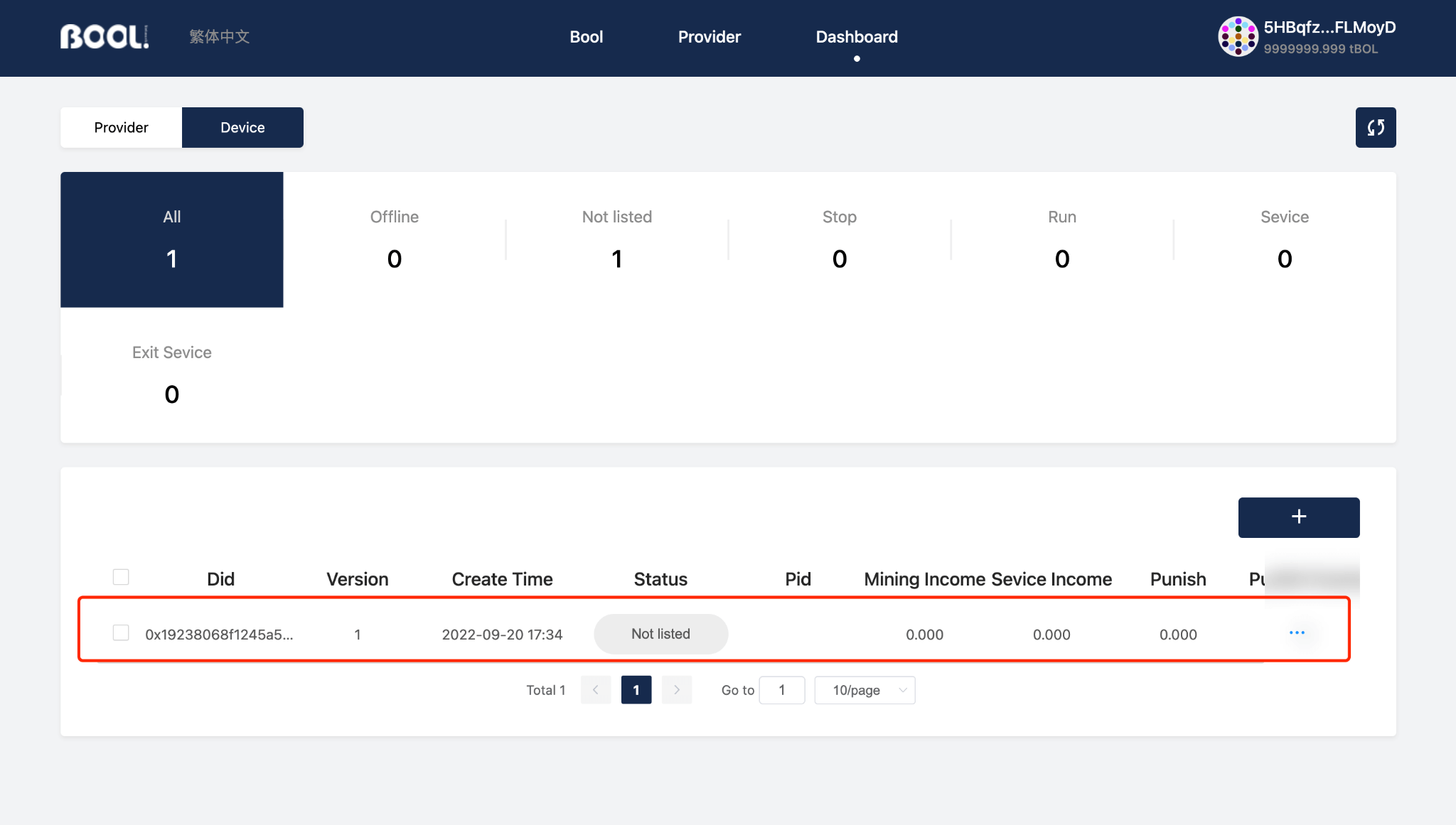
Task: Select all devices with the header checkbox
Action: tap(120, 577)
